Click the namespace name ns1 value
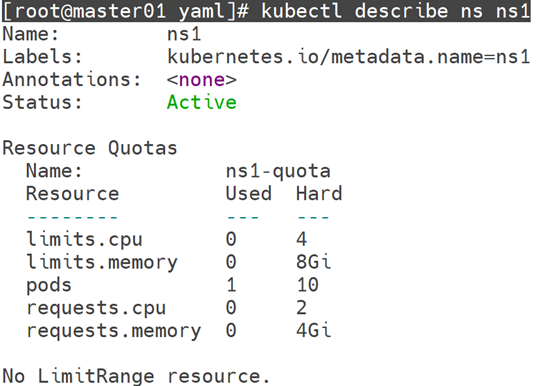This screenshot has height=386, width=547. [x=184, y=34]
